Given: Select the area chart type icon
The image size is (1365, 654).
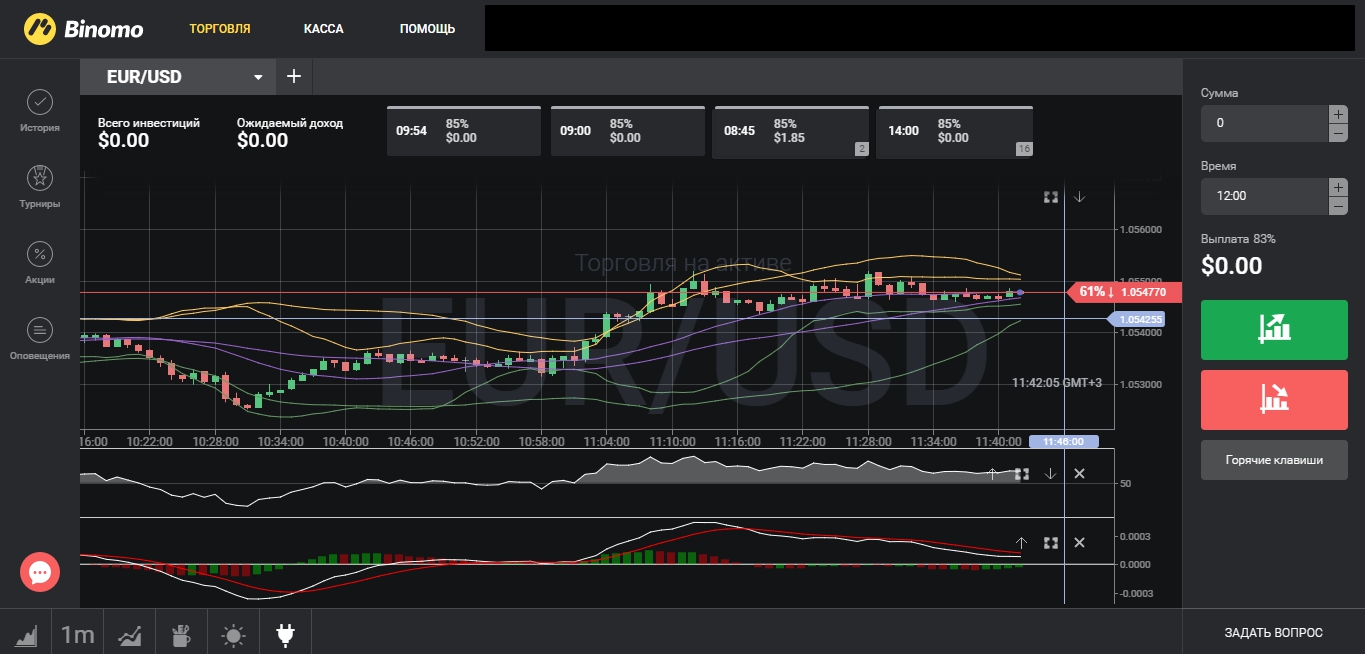Looking at the screenshot, I should (x=25, y=634).
